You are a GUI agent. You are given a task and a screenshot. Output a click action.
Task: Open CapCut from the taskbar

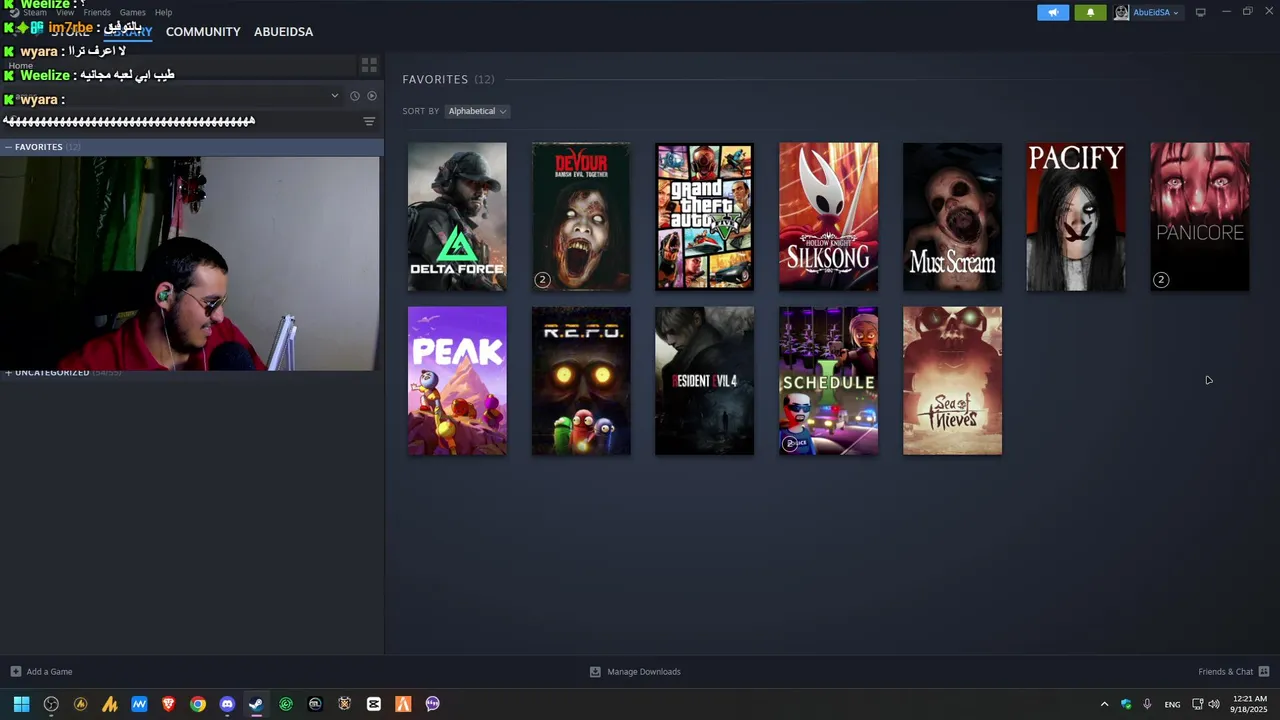point(374,704)
